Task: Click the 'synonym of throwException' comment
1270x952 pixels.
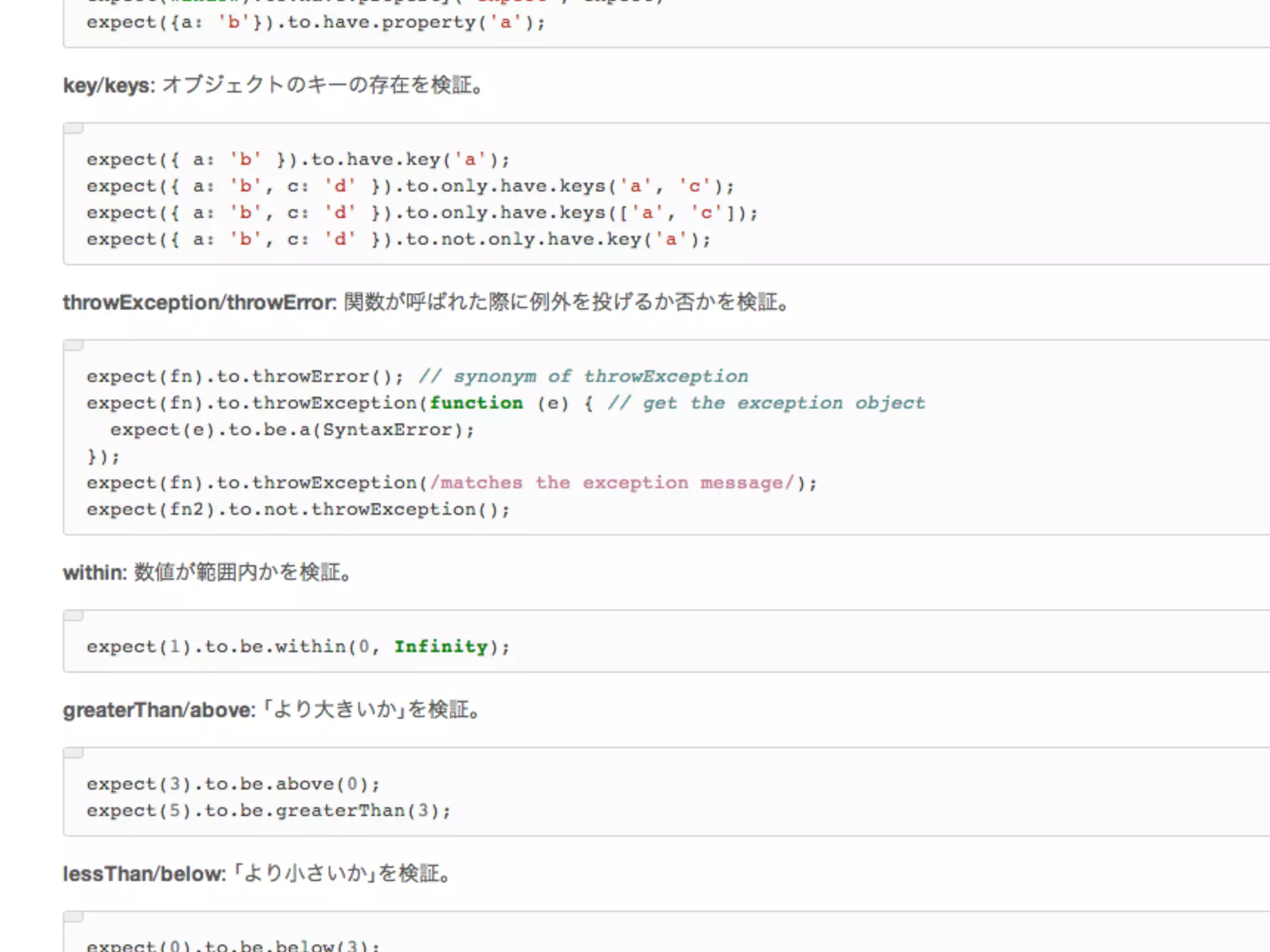Action: pyautogui.click(x=583, y=377)
